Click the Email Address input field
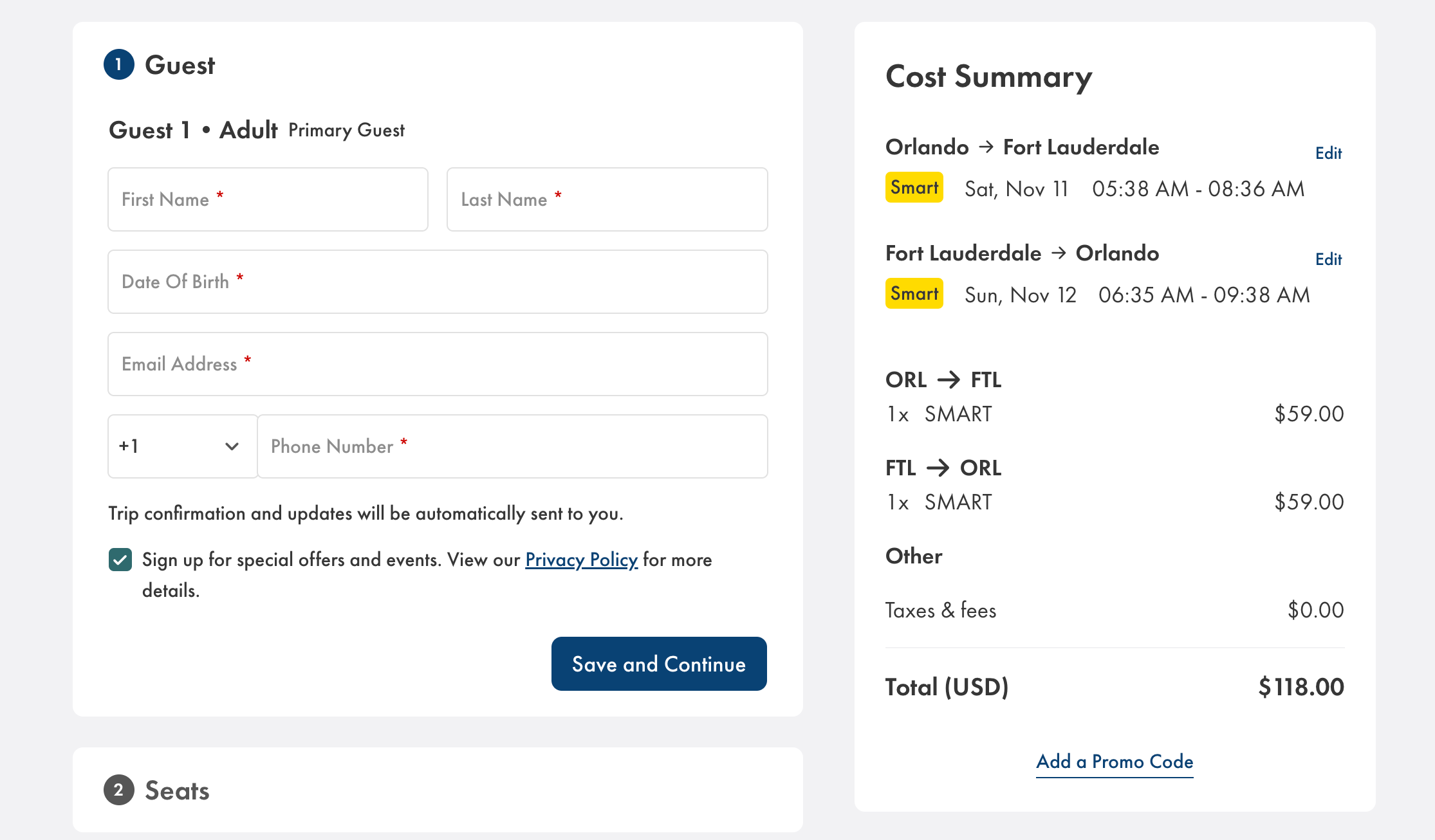 437,363
